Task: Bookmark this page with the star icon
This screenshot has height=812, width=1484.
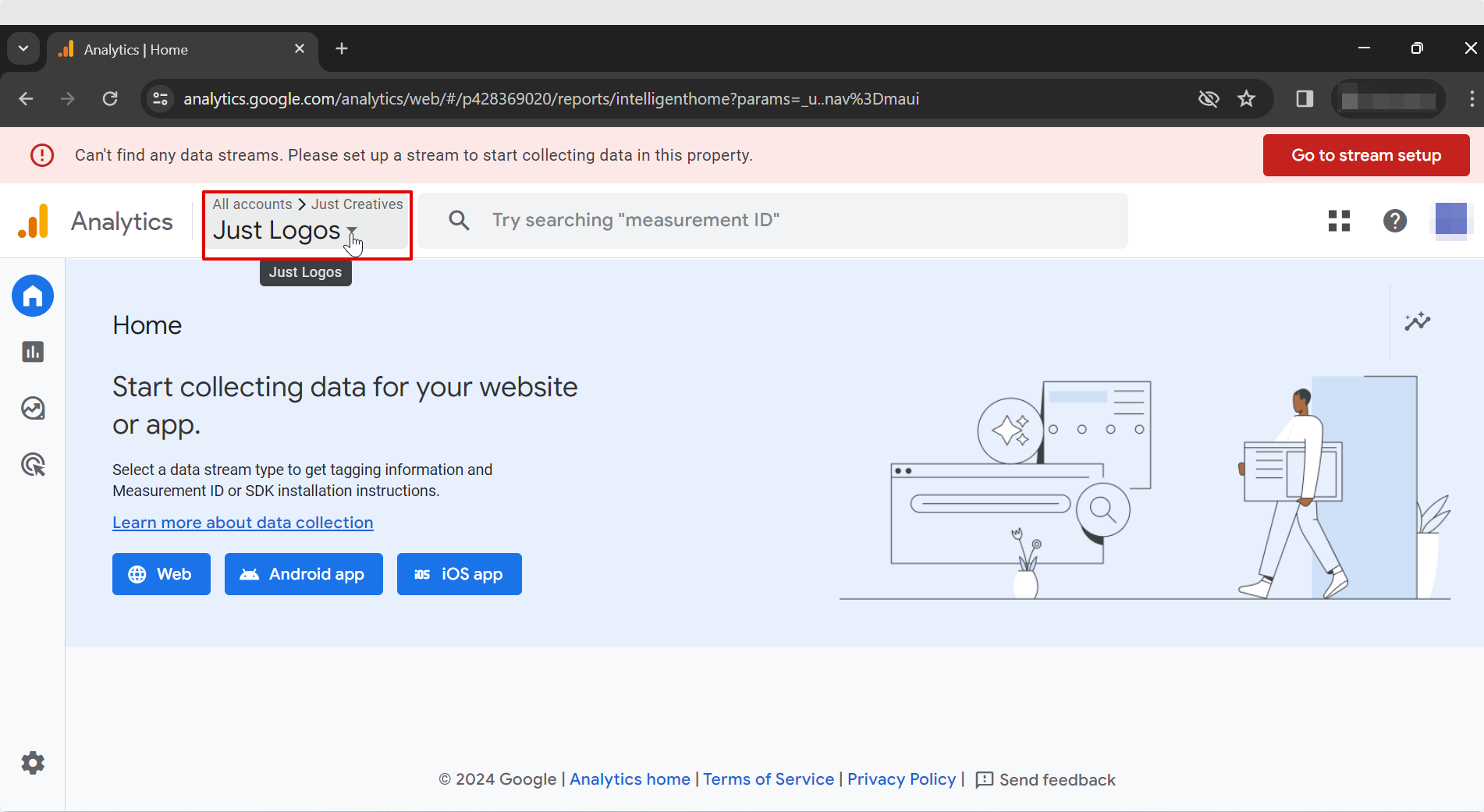Action: (1247, 99)
